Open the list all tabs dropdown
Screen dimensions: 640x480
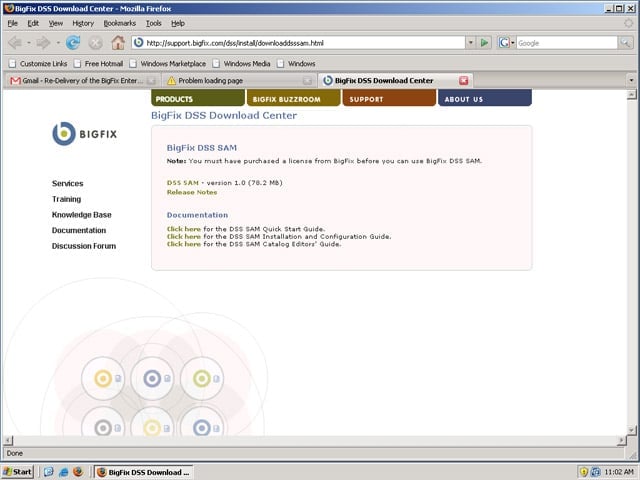point(631,80)
